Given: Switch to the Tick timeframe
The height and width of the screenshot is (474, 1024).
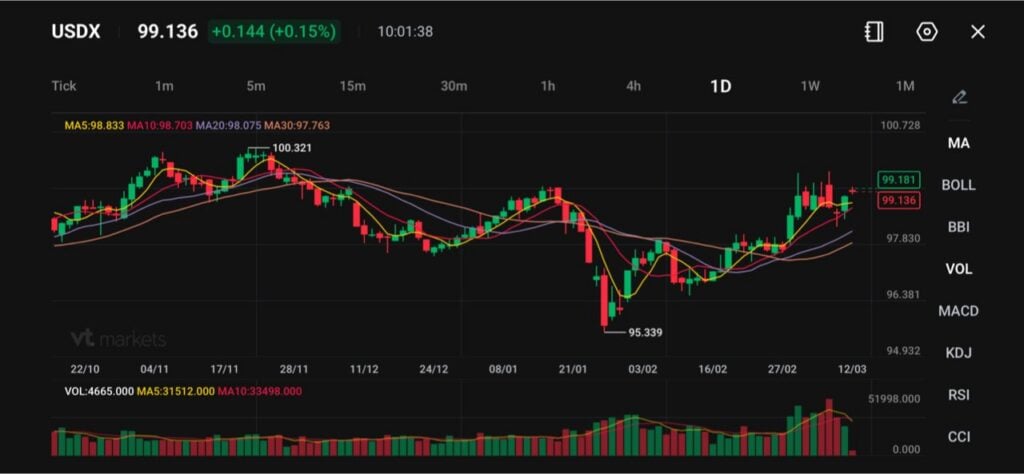Looking at the screenshot, I should (x=64, y=86).
